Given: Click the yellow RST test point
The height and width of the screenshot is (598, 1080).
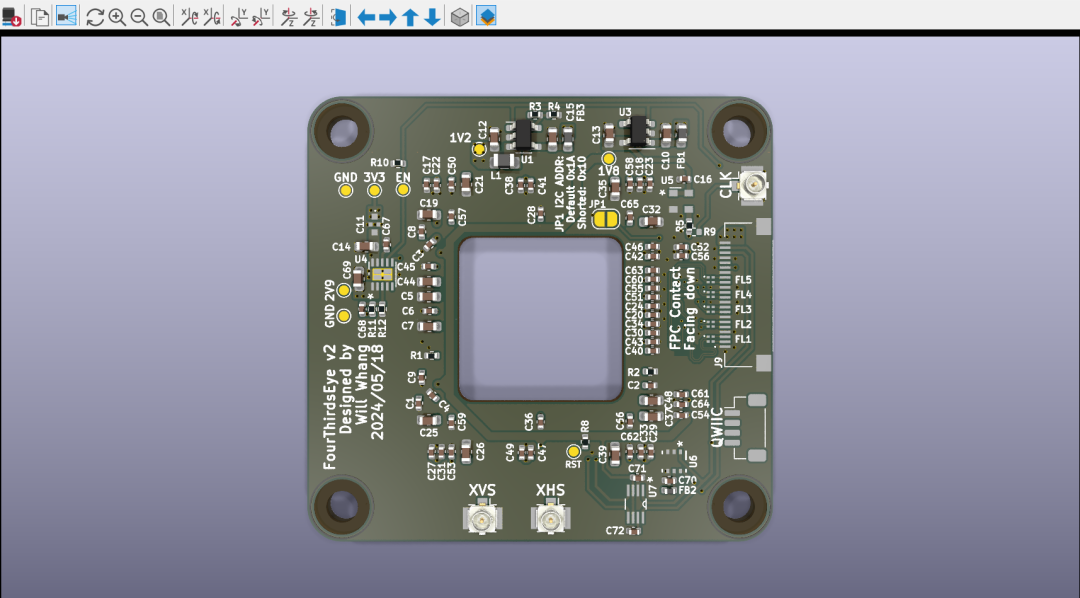Looking at the screenshot, I should [573, 451].
